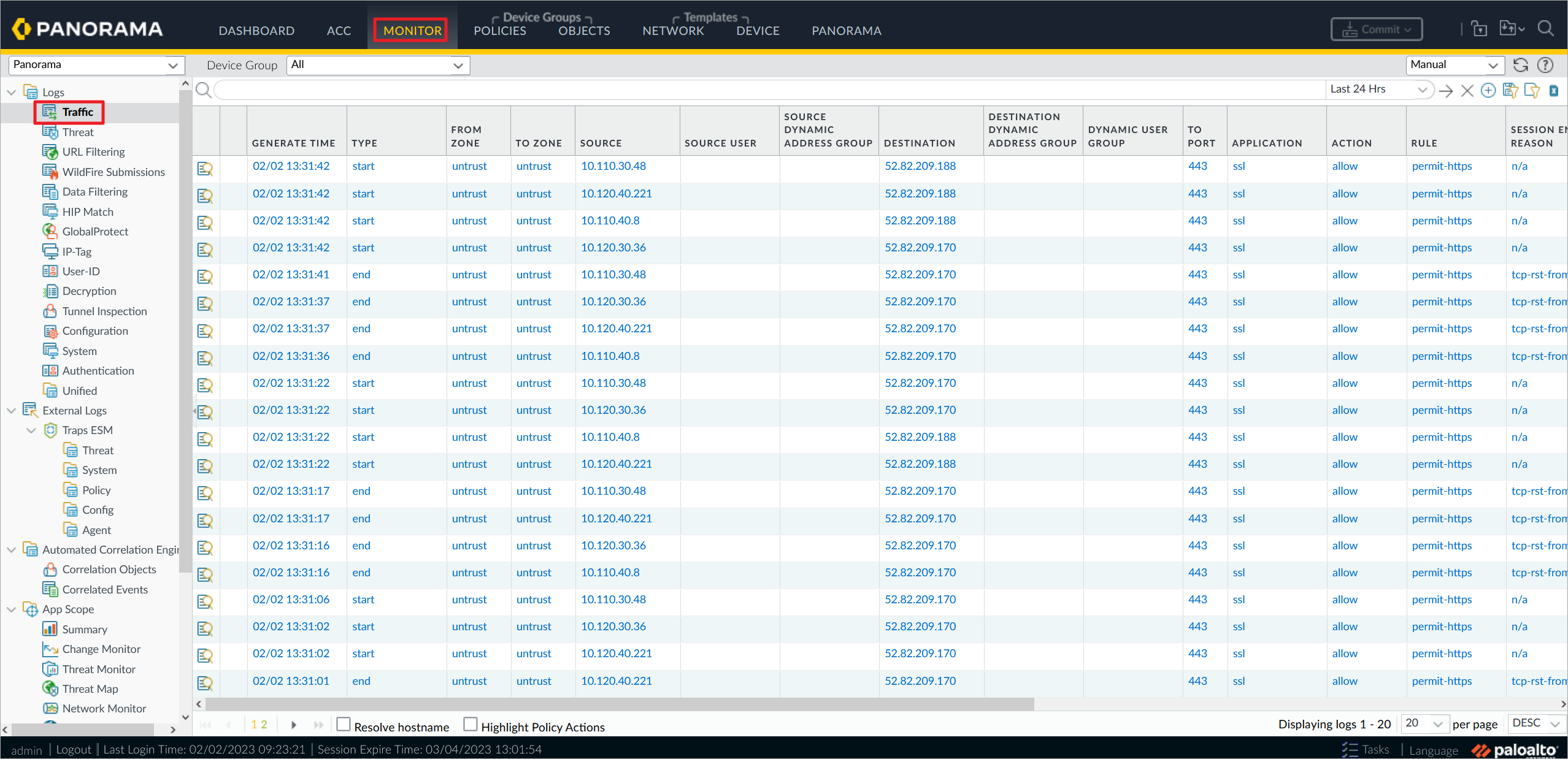Click the APPLICATION column header

(x=1266, y=143)
